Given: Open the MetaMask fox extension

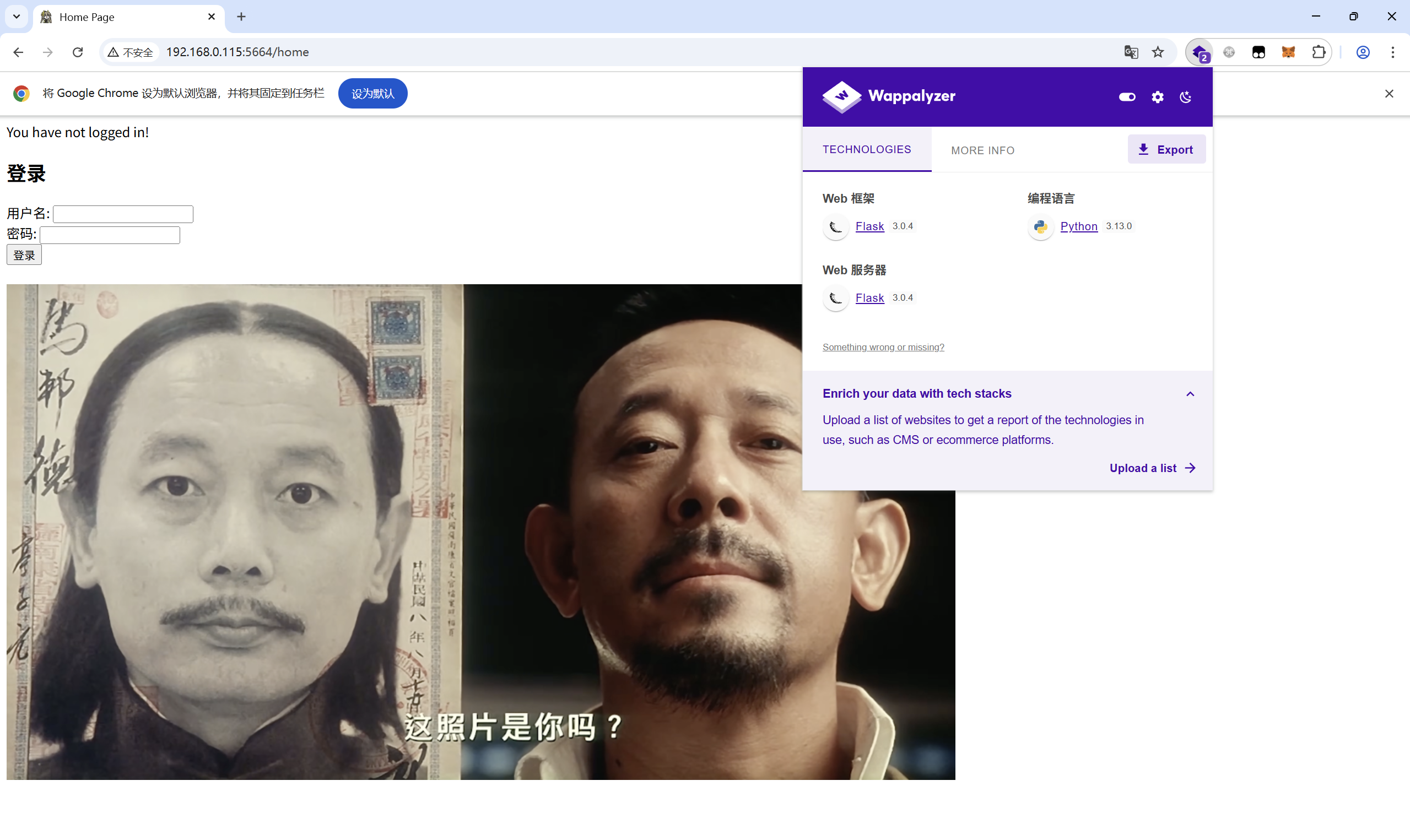Looking at the screenshot, I should click(1288, 52).
